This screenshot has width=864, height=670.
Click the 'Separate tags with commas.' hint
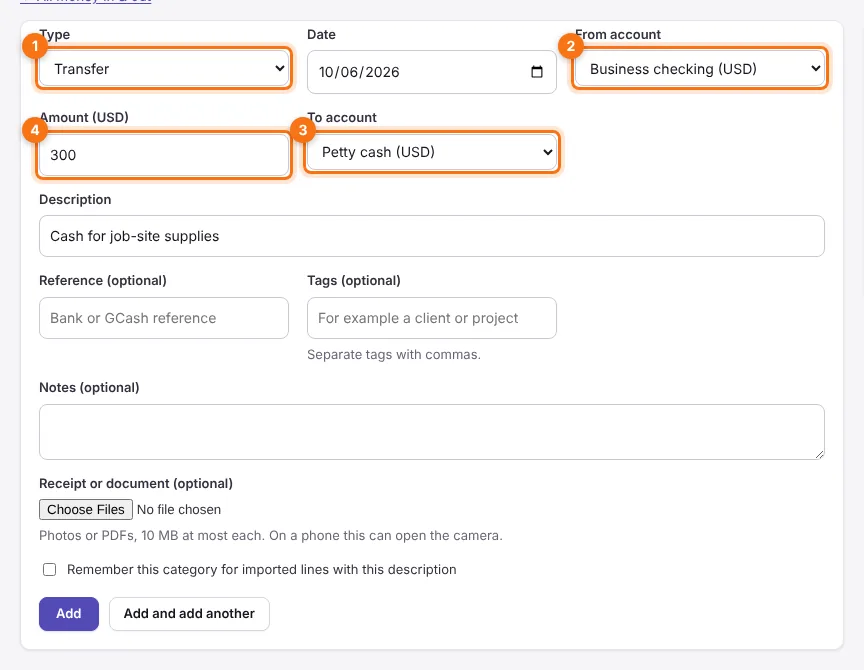[394, 354]
